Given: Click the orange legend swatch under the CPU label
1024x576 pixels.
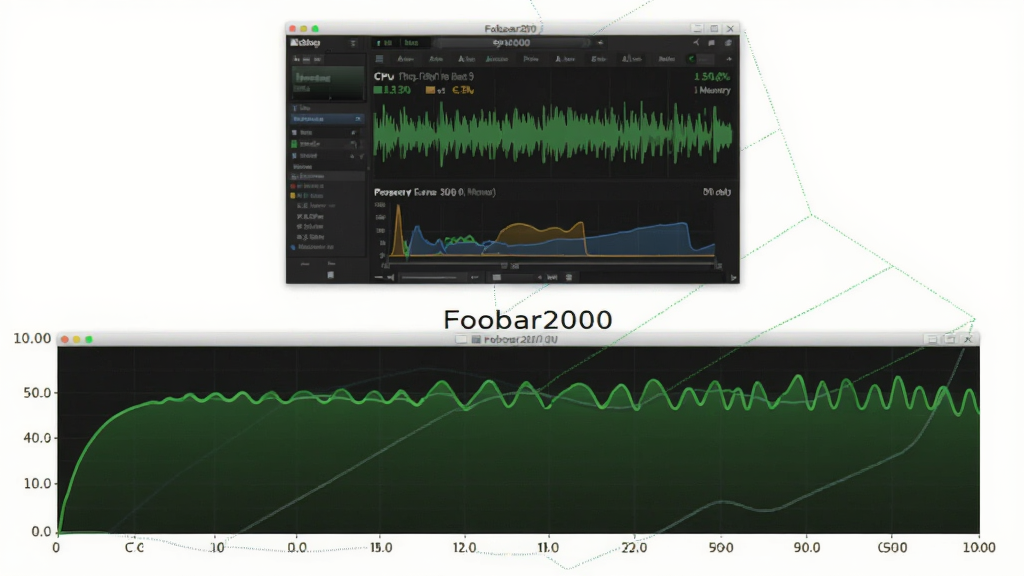Looking at the screenshot, I should pyautogui.click(x=430, y=90).
